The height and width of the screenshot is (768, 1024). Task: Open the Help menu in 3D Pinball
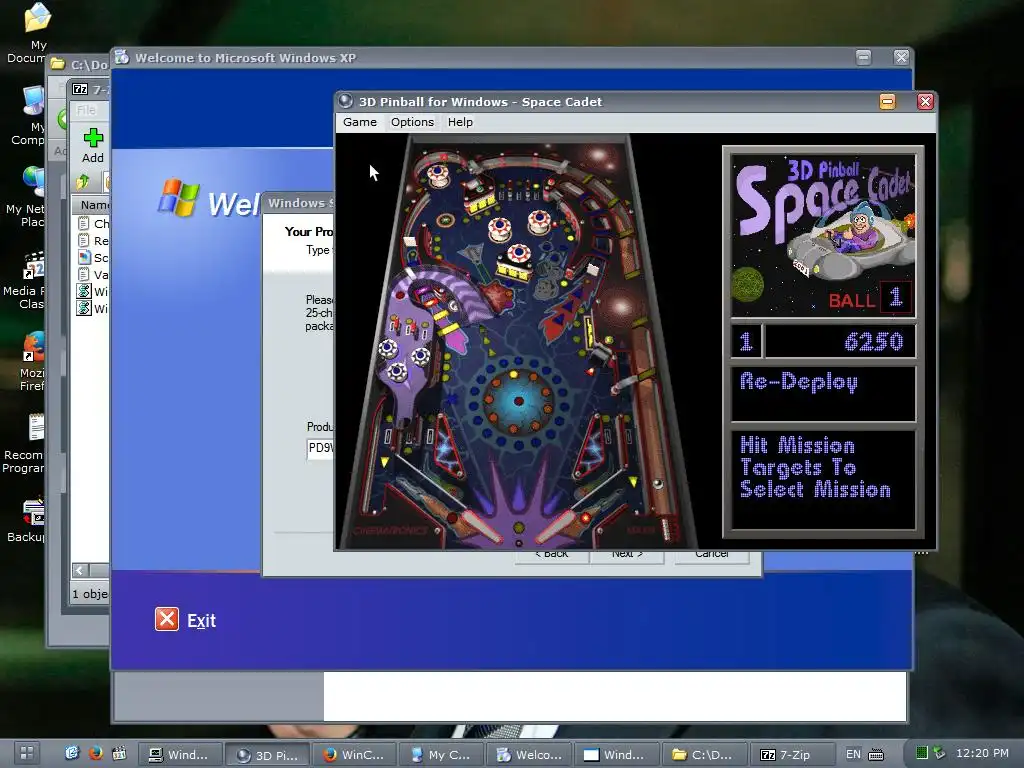coord(460,122)
